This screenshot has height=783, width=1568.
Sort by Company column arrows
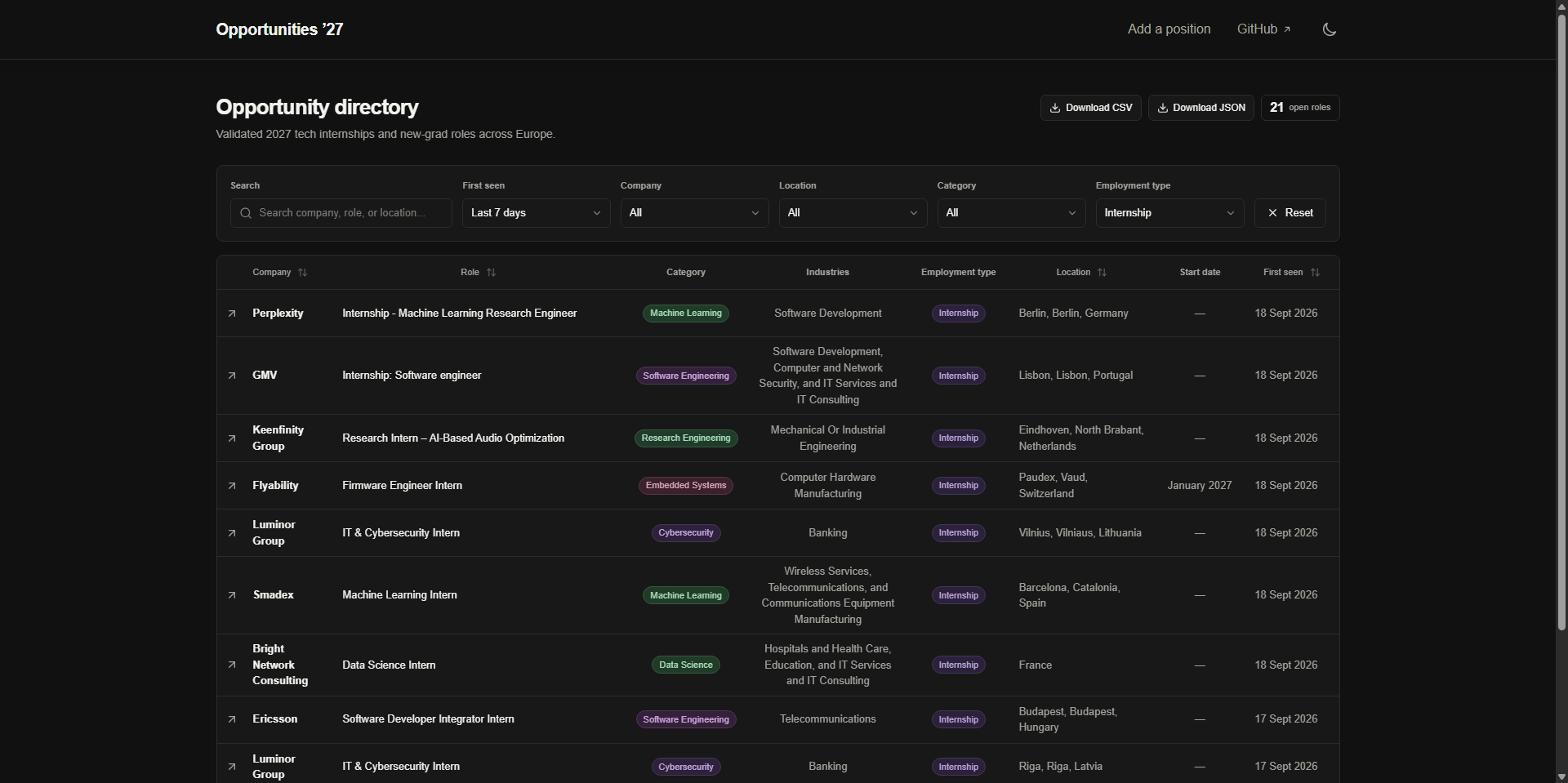(303, 273)
